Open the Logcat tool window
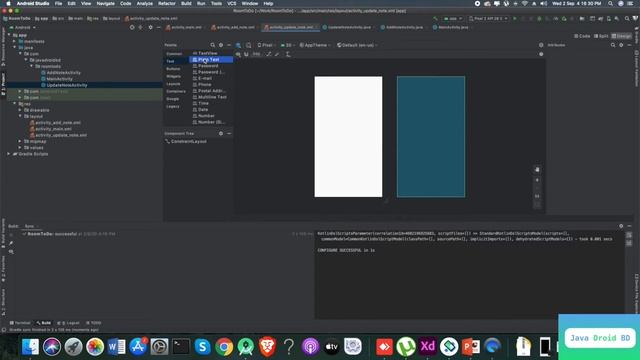The width and height of the screenshot is (640, 360). coord(69,323)
